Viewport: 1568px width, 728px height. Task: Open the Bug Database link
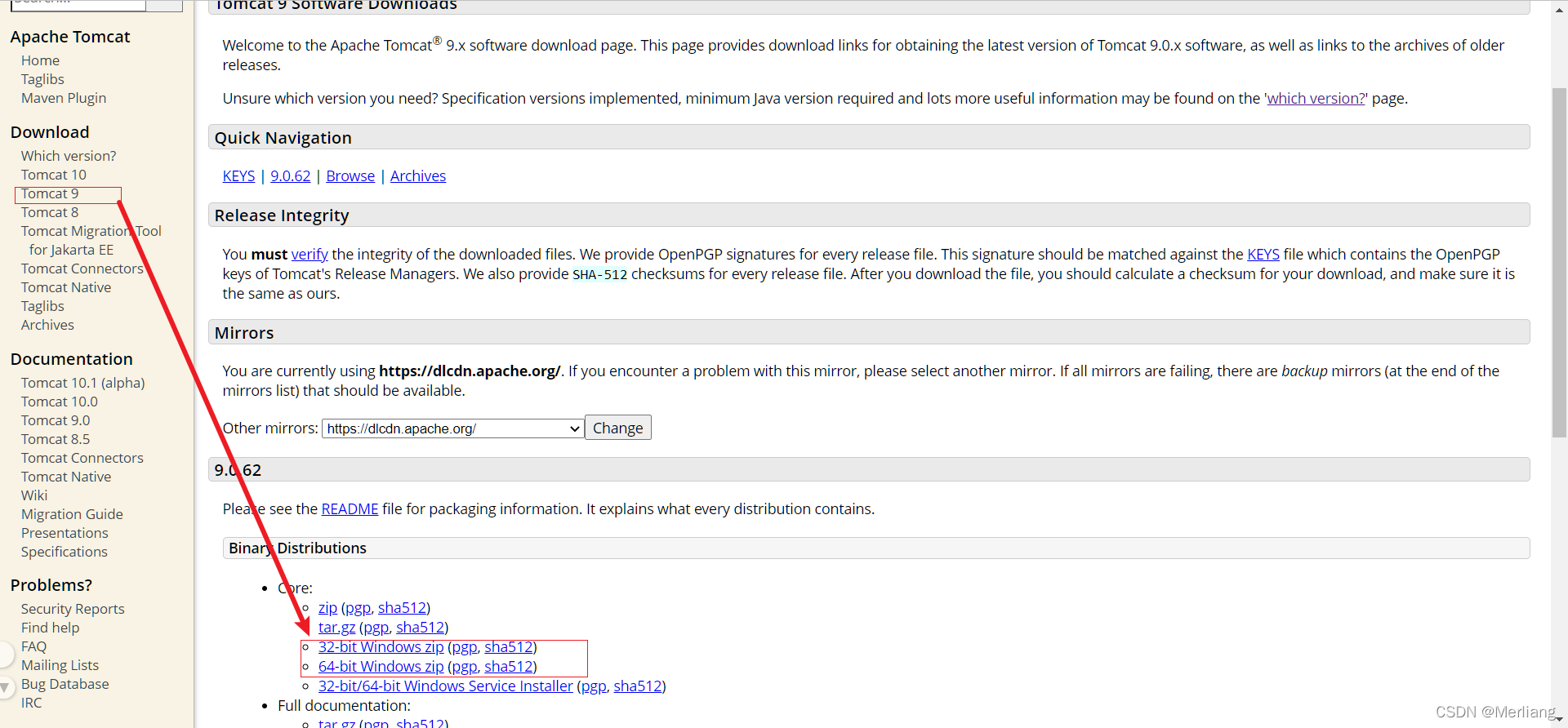tap(65, 684)
